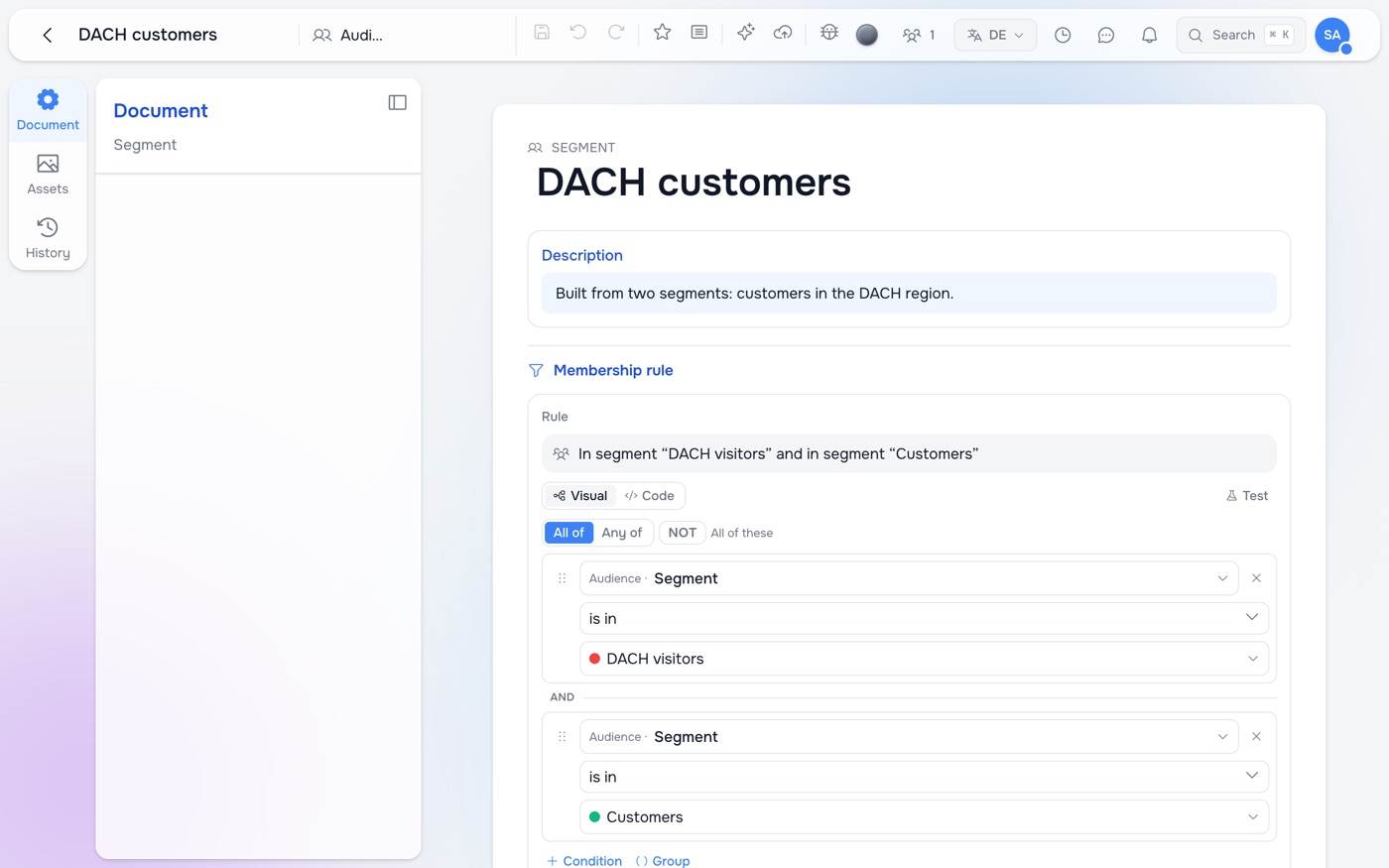Open the comments chat bubble
This screenshot has width=1389, height=868.
tap(1106, 35)
